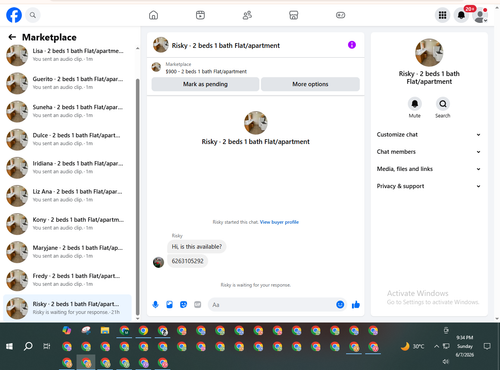
Task: Open the Lisa conversation
Action: tap(67, 55)
